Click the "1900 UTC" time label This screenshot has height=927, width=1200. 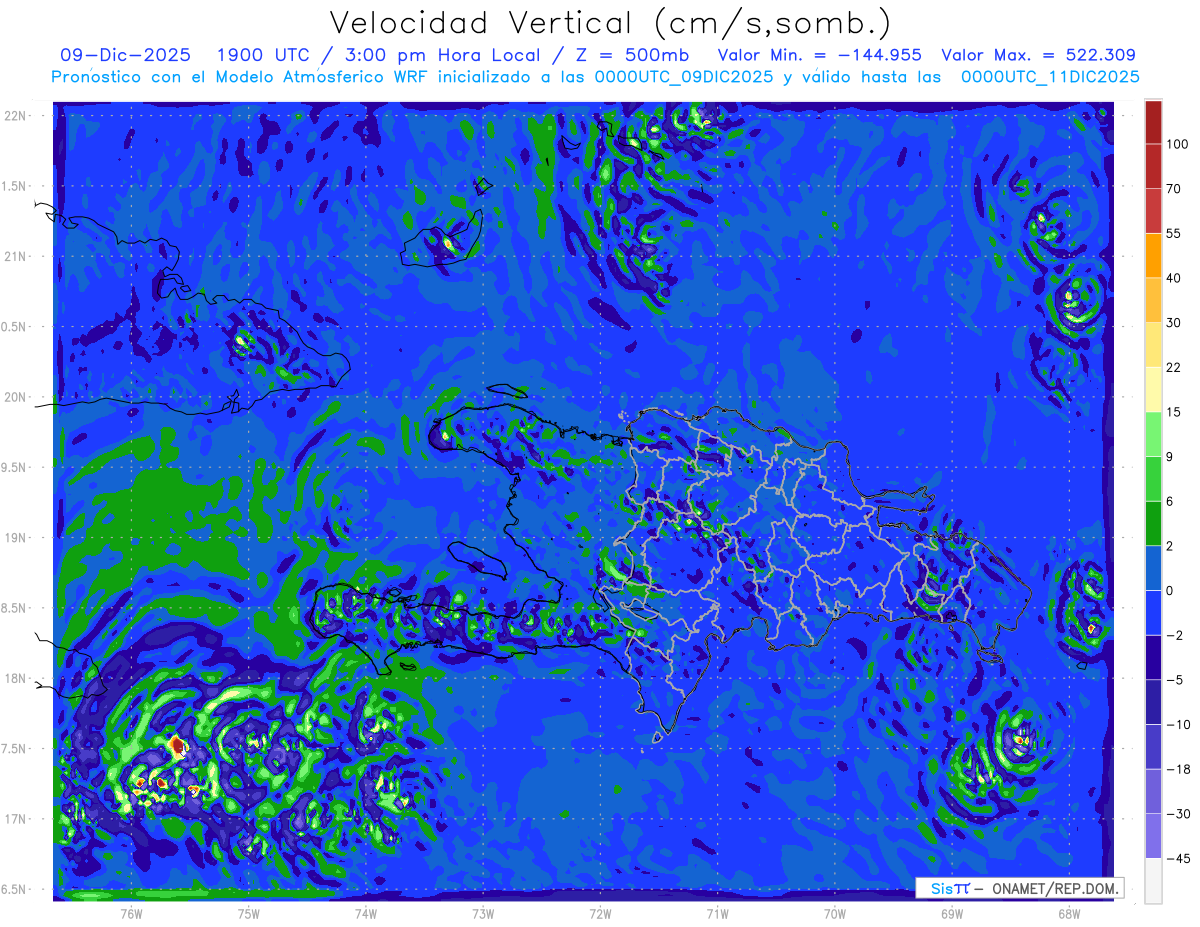click(265, 55)
